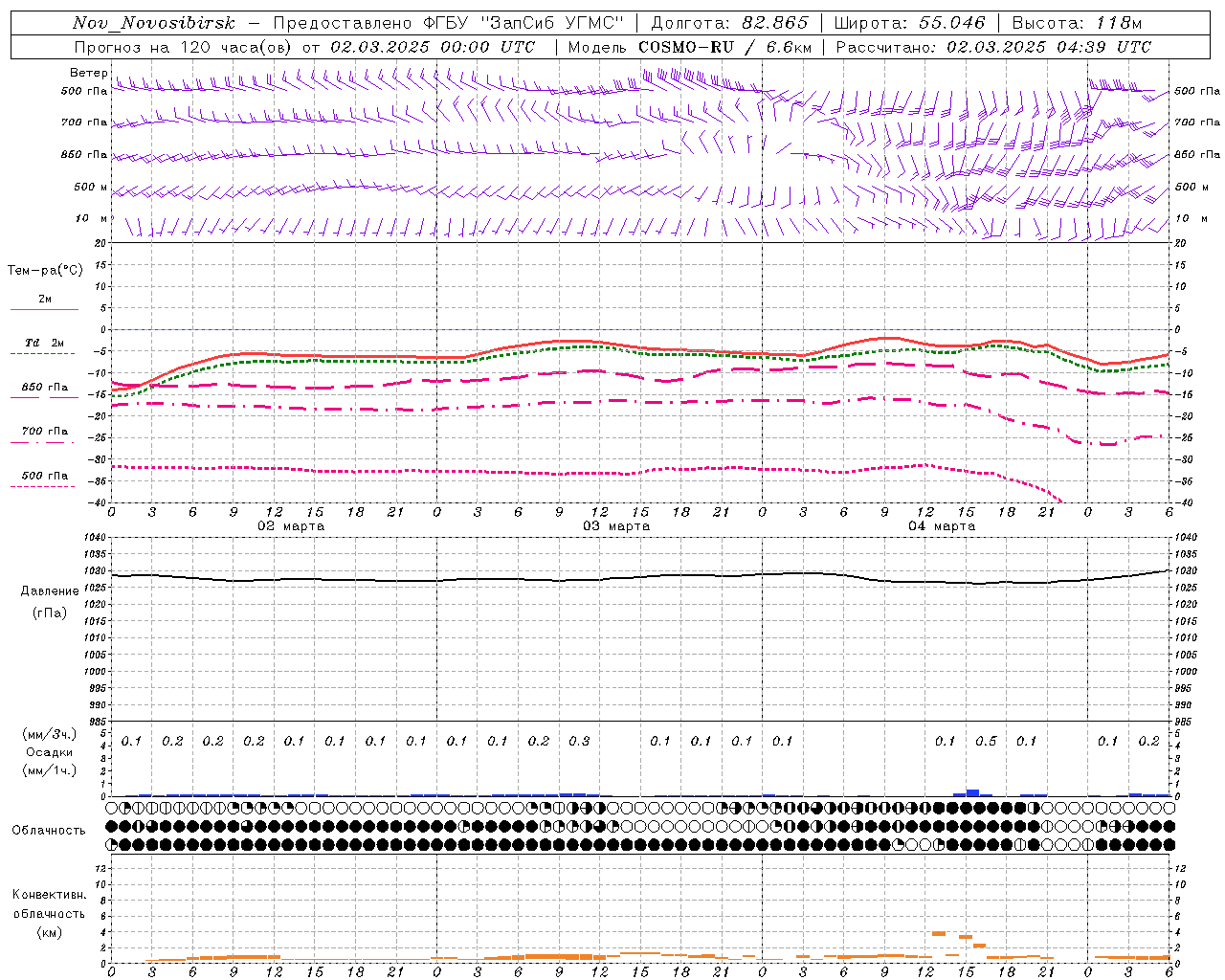Image resolution: width=1225 pixels, height=980 pixels.
Task: Click the (мм/3ч.) precipitation unit label
Action: point(50,734)
